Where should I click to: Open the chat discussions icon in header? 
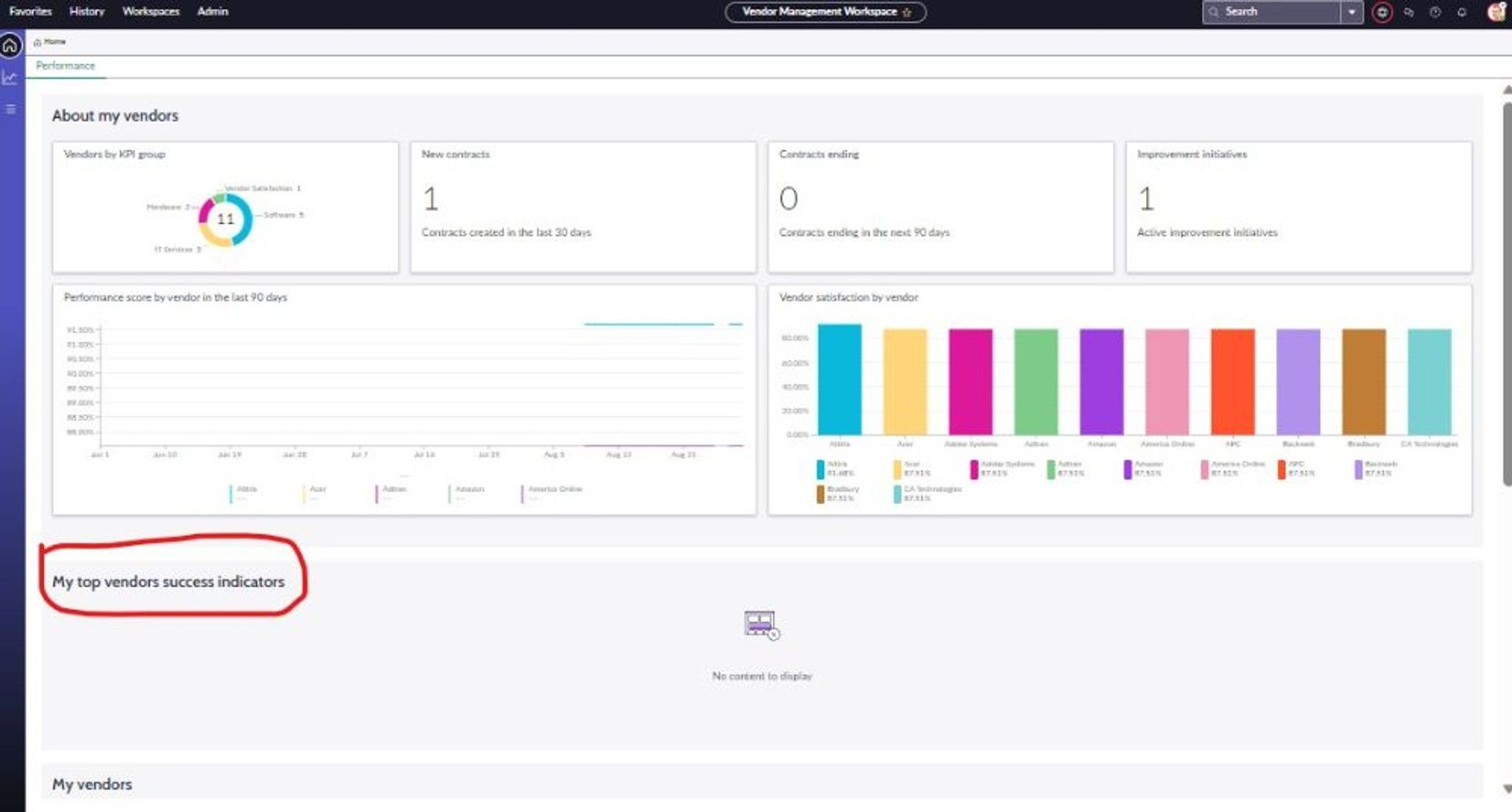[1409, 12]
